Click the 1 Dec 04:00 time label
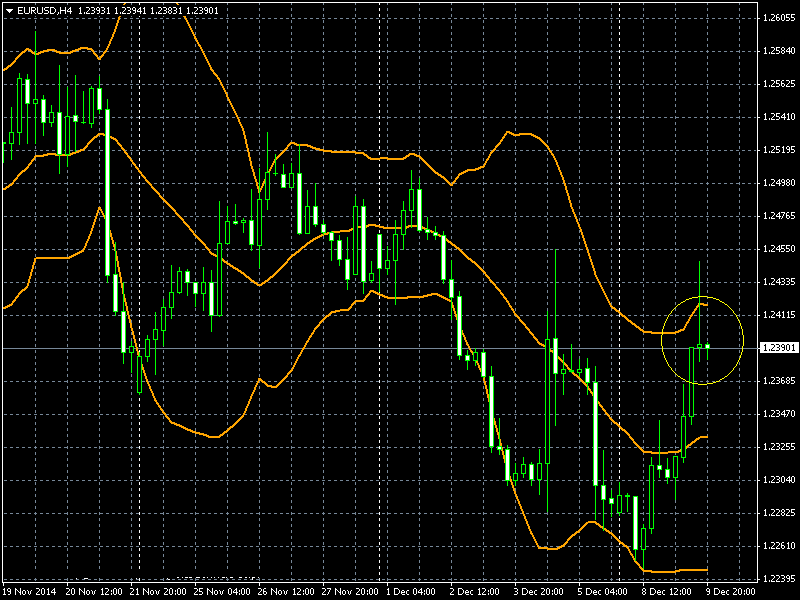 coord(411,592)
